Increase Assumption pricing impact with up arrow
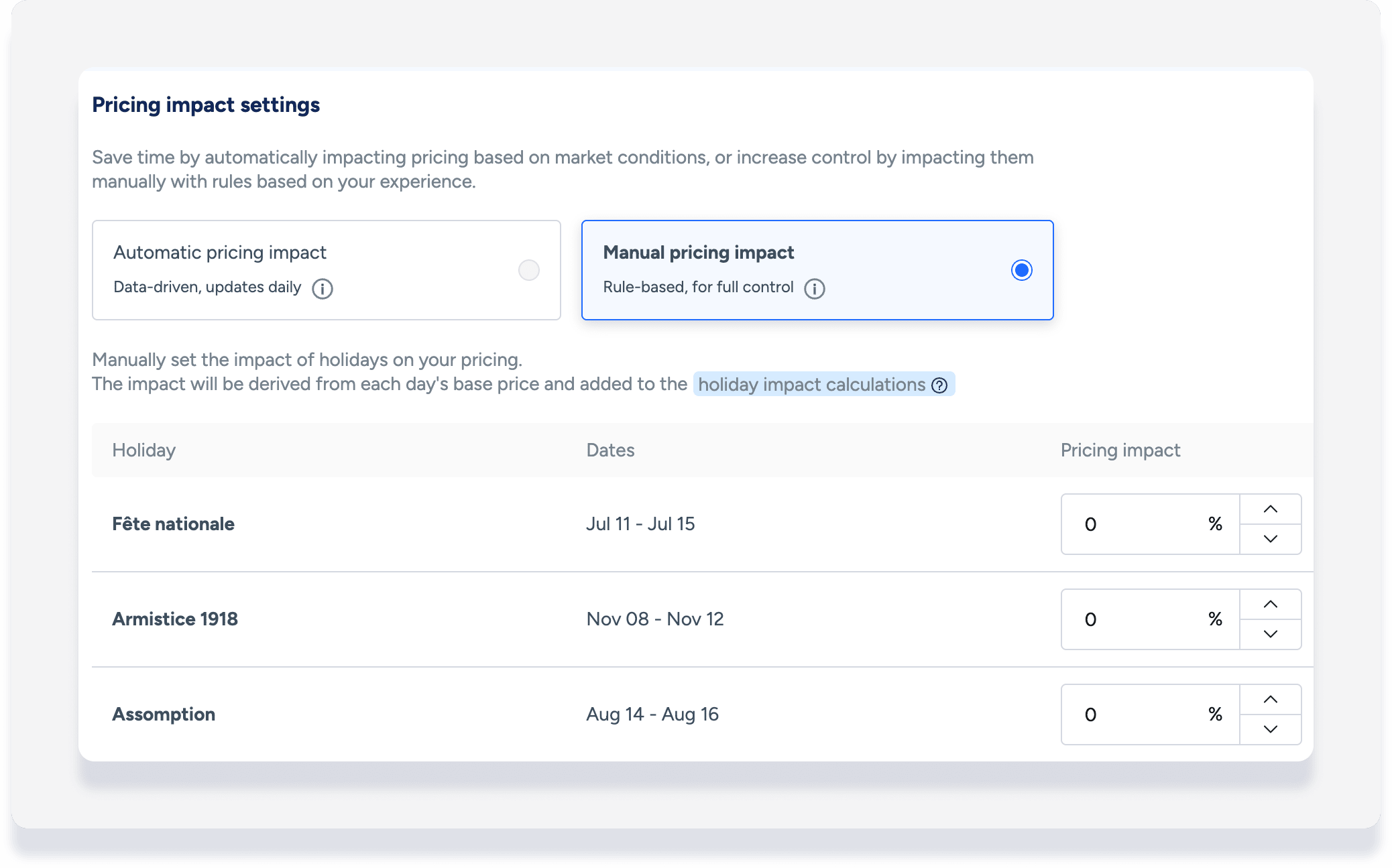1392x868 pixels. coord(1270,700)
